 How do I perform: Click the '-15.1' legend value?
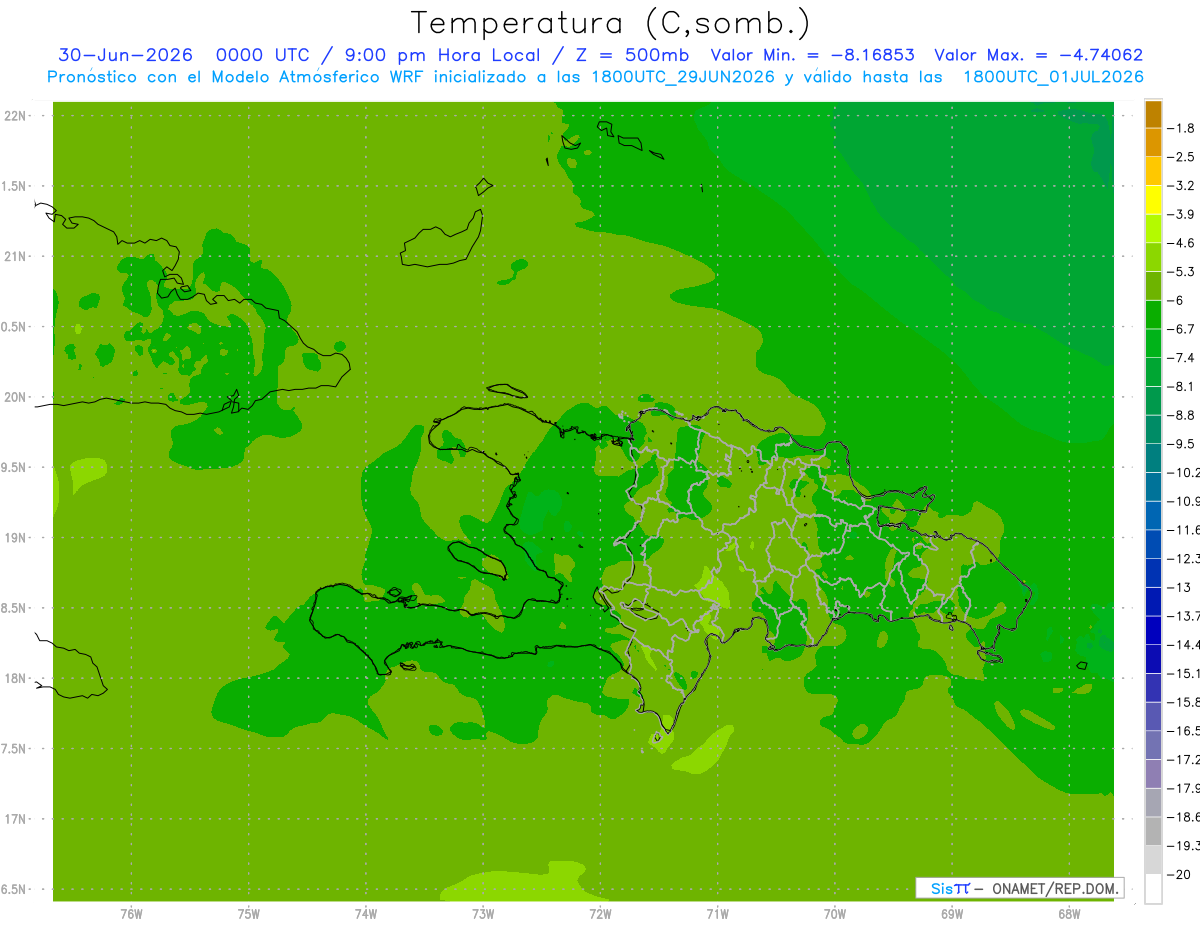(x=1183, y=673)
